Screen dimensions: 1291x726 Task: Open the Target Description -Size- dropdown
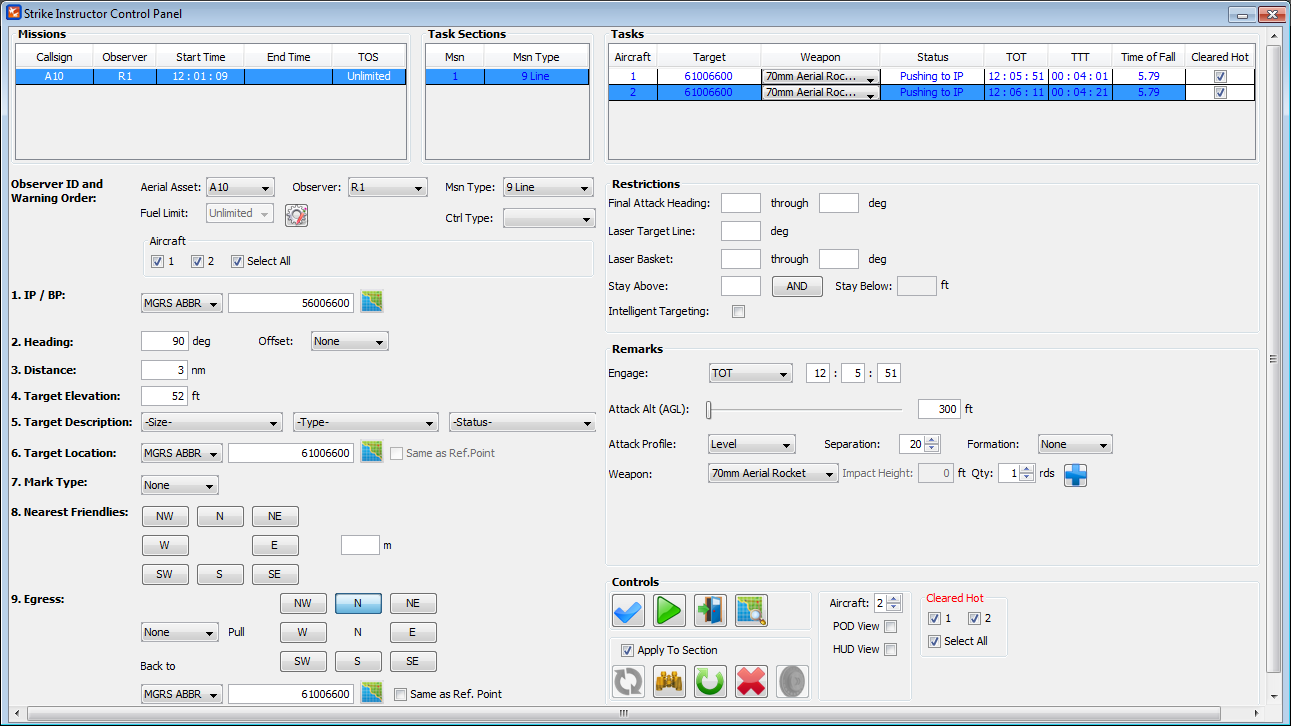coord(211,423)
